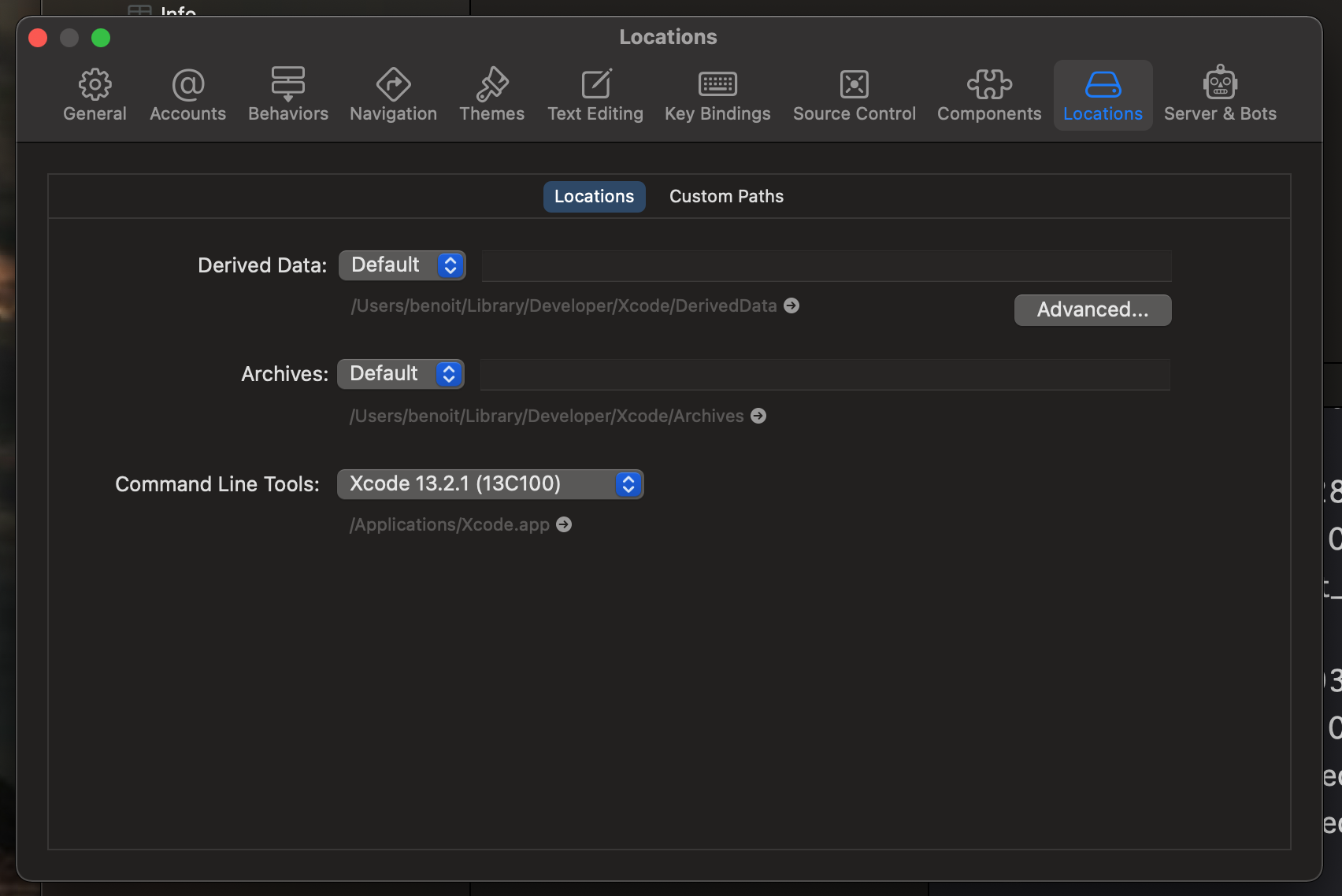Image resolution: width=1342 pixels, height=896 pixels.
Task: Click the Derived Data path field
Action: pyautogui.click(x=826, y=266)
